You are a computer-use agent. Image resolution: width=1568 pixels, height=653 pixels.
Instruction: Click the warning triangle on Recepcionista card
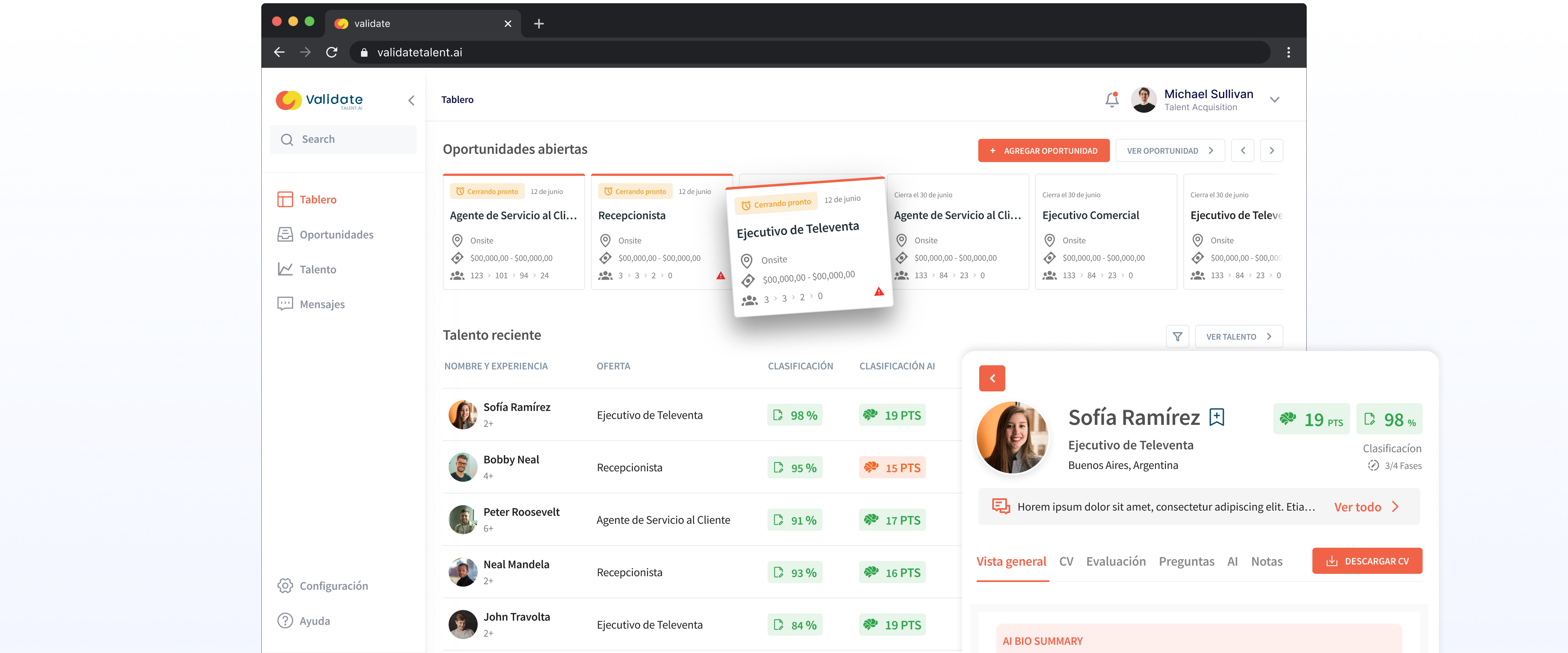pos(721,275)
